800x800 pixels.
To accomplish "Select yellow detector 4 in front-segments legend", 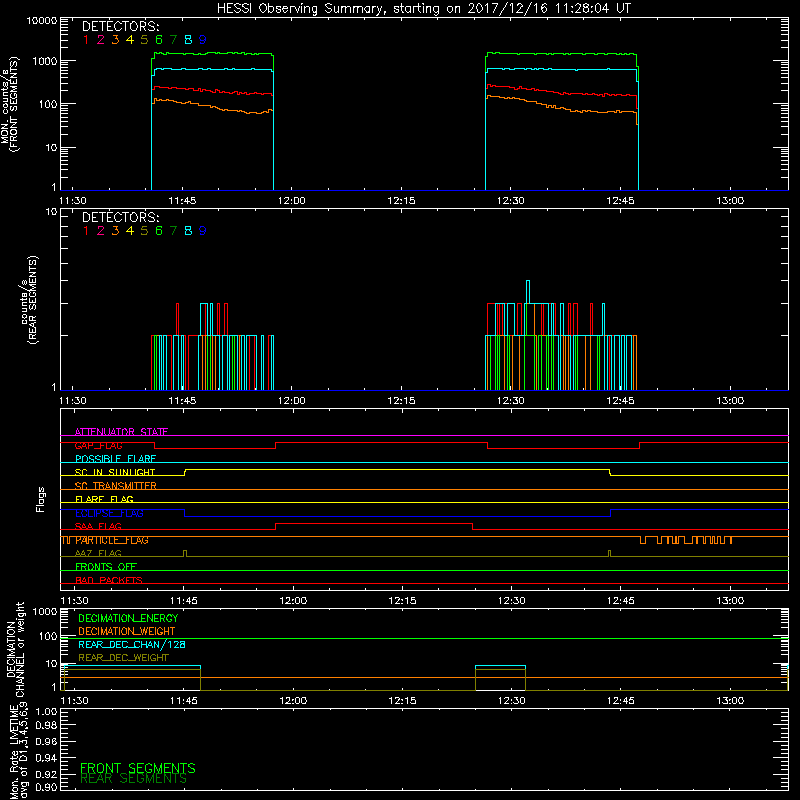I will pyautogui.click(x=130, y=40).
